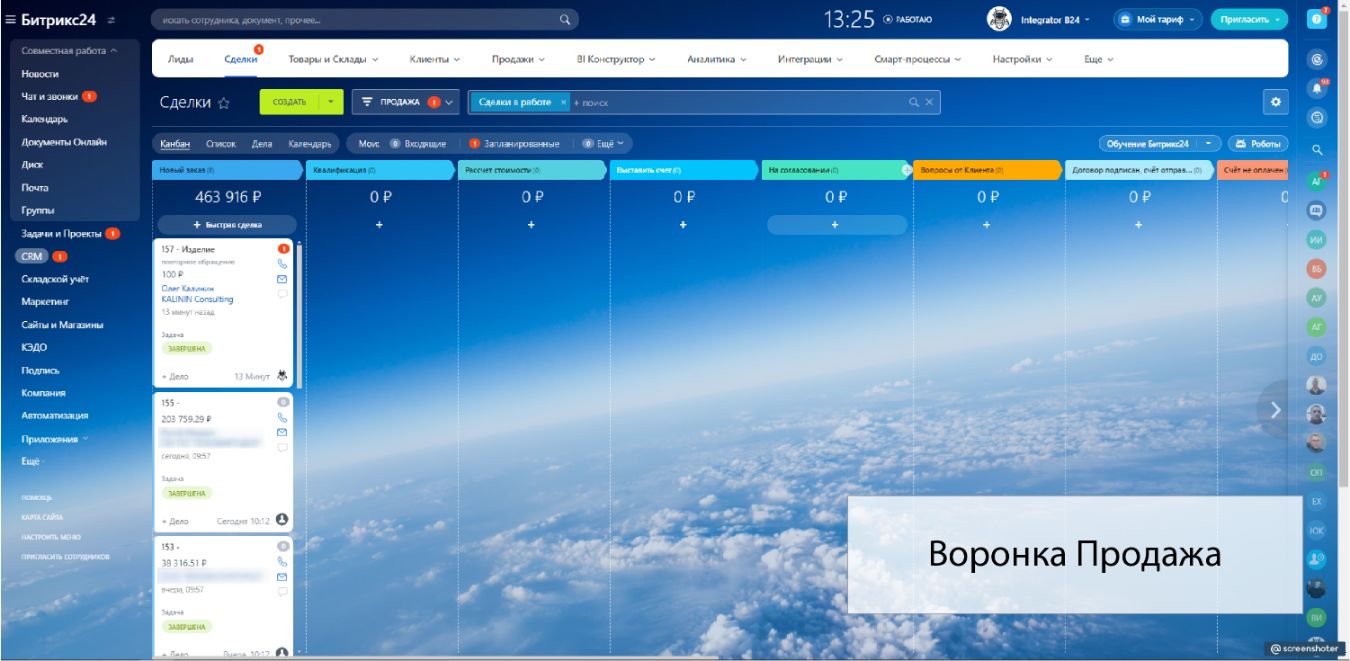1350x661 pixels.
Task: Open ОП contact avatar in right sidebar
Action: point(1317,472)
